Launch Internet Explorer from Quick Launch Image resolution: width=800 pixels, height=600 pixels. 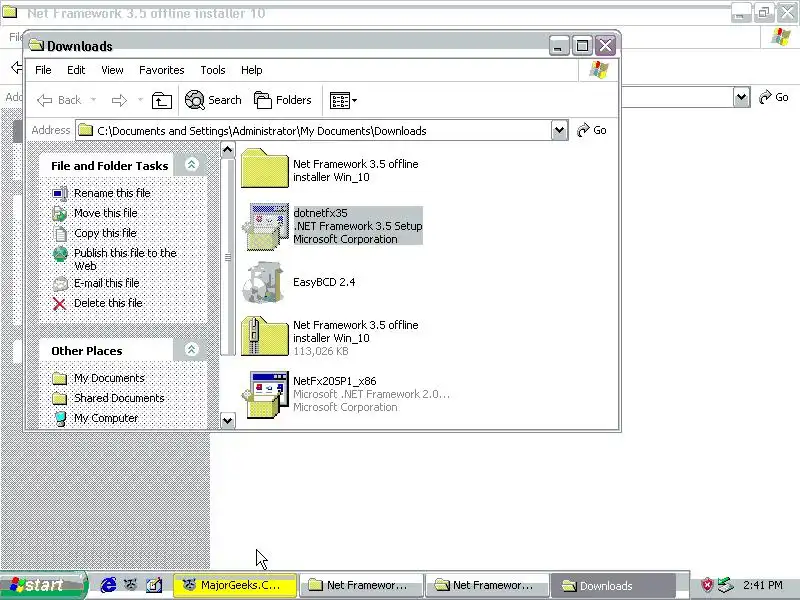pyautogui.click(x=108, y=585)
